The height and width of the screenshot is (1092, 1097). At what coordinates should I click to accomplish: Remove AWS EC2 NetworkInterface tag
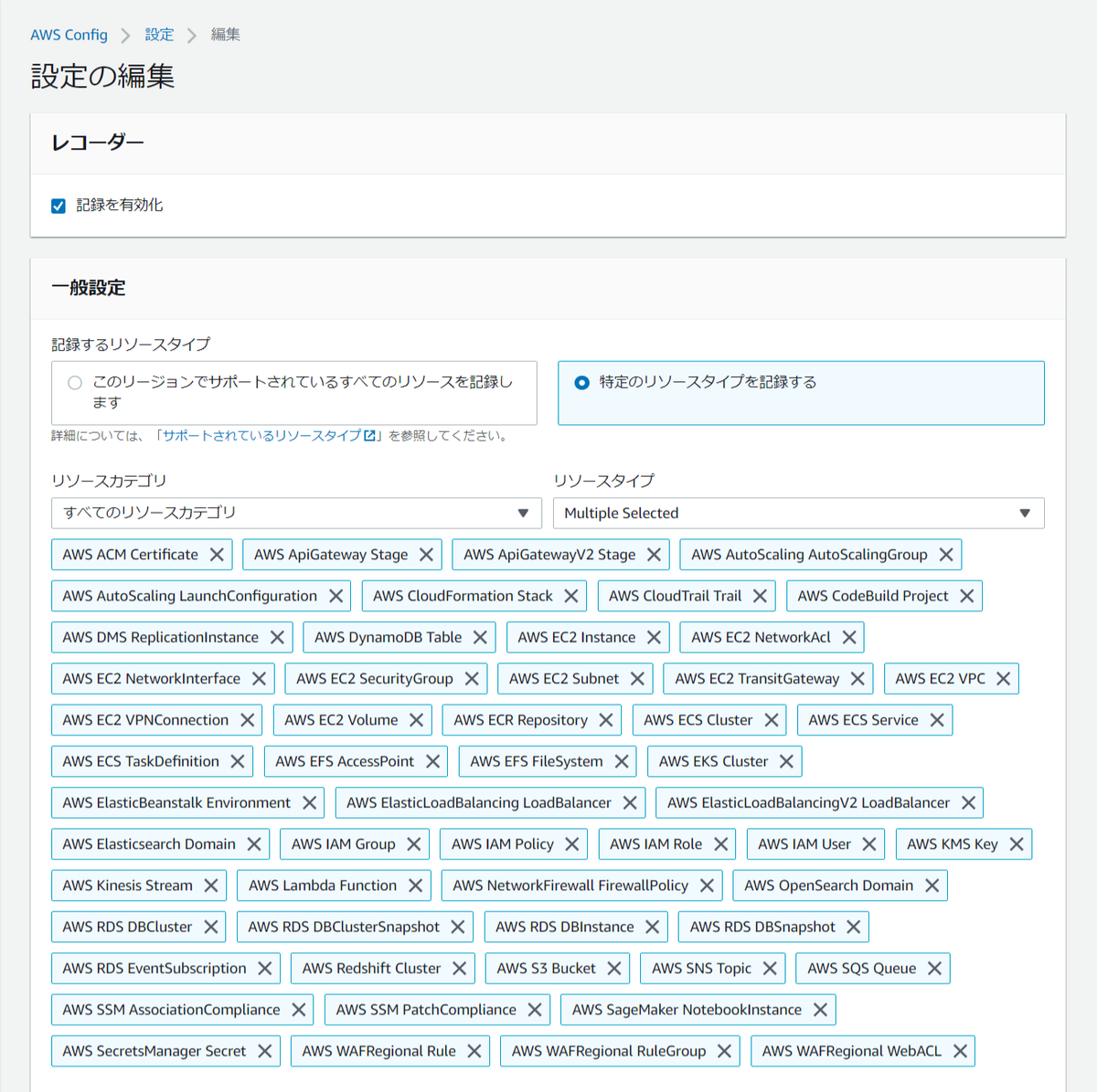[259, 679]
